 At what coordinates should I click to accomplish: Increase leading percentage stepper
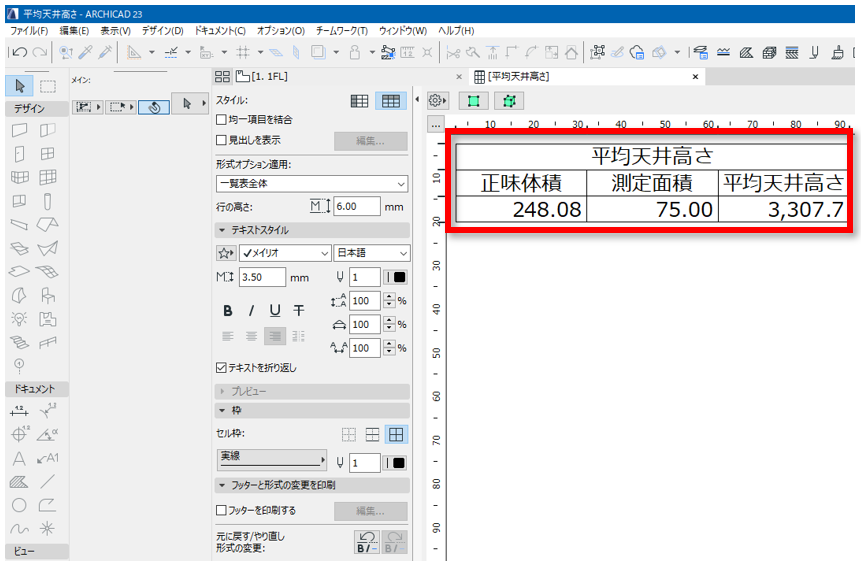[x=389, y=297]
